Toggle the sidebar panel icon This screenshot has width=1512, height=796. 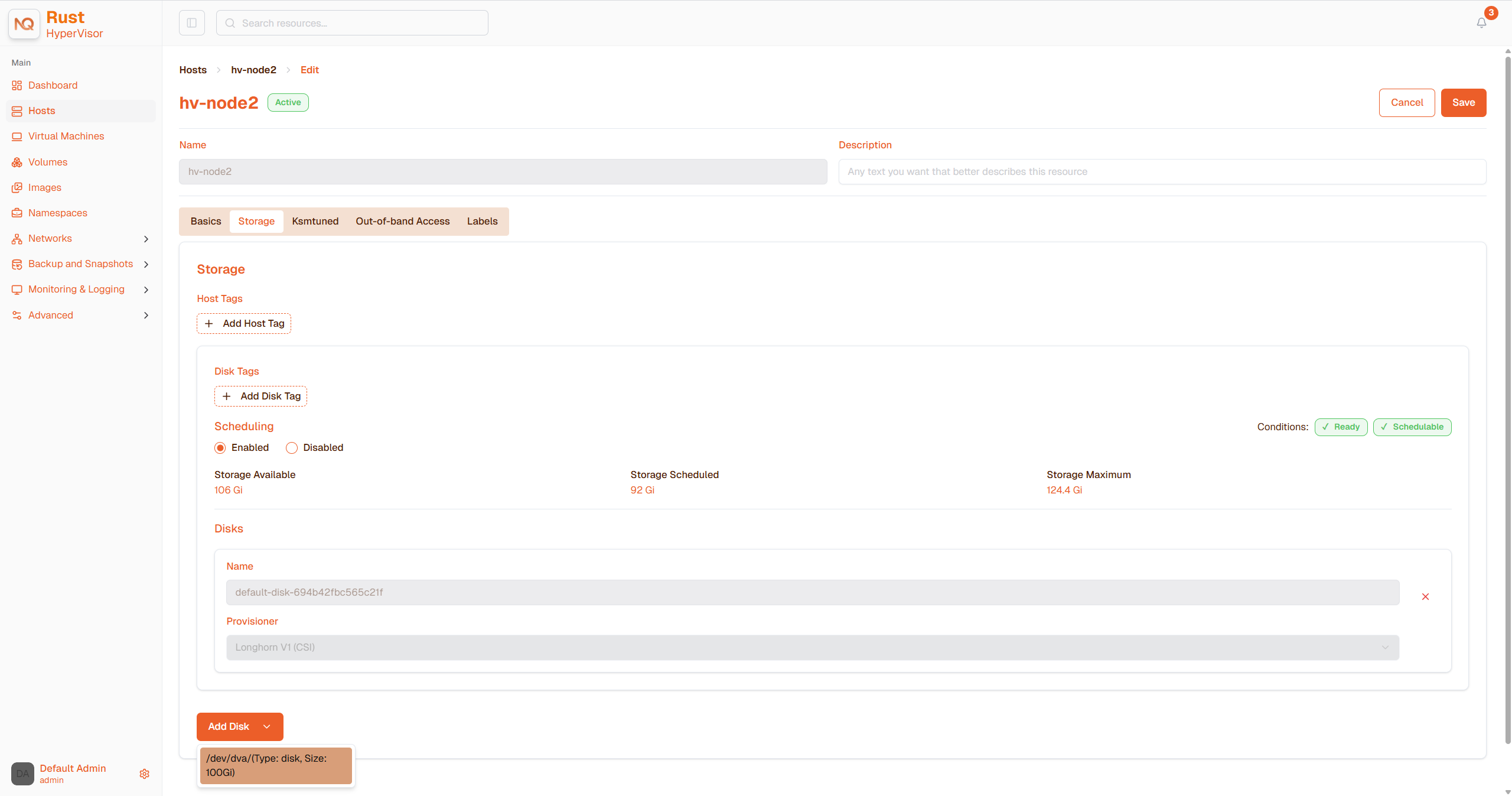[x=192, y=23]
